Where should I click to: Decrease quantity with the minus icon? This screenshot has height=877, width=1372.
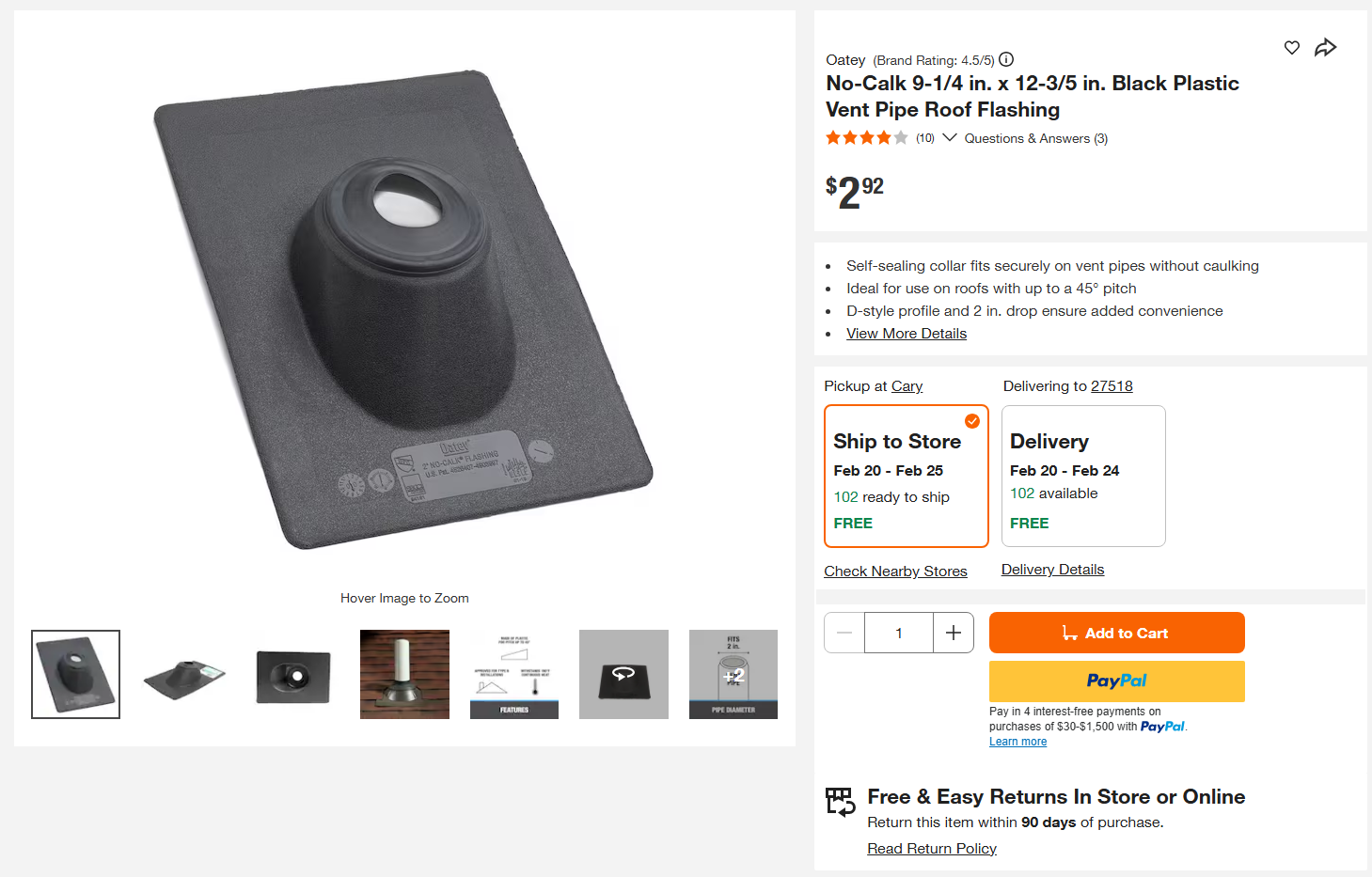click(844, 633)
